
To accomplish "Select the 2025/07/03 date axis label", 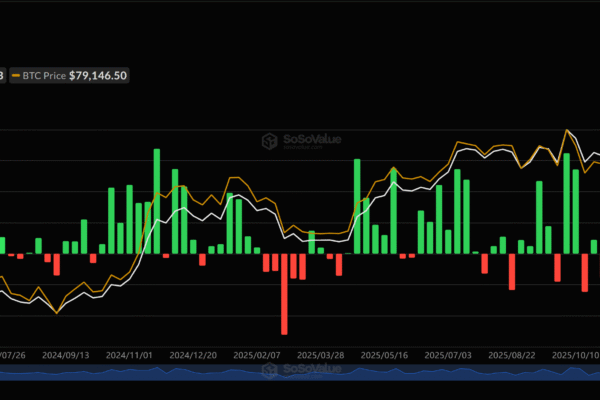I will [448, 356].
